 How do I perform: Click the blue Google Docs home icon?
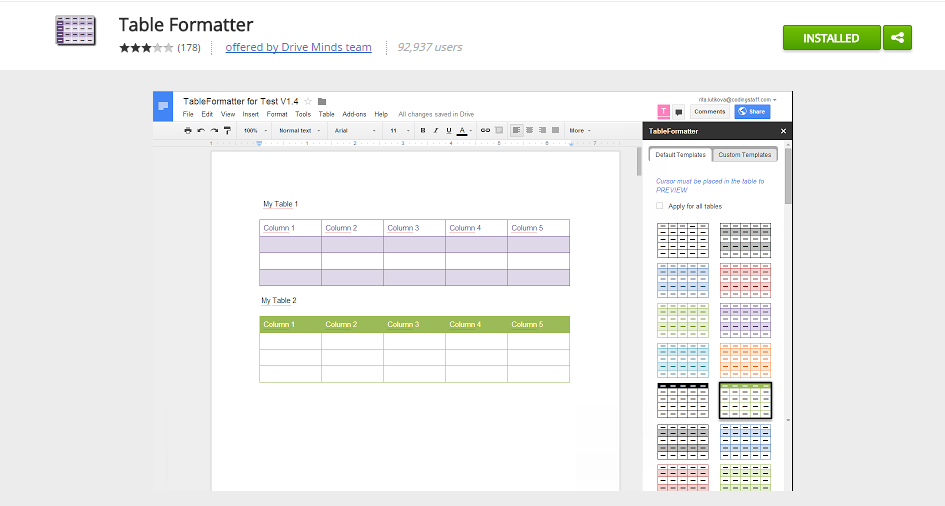coord(163,107)
